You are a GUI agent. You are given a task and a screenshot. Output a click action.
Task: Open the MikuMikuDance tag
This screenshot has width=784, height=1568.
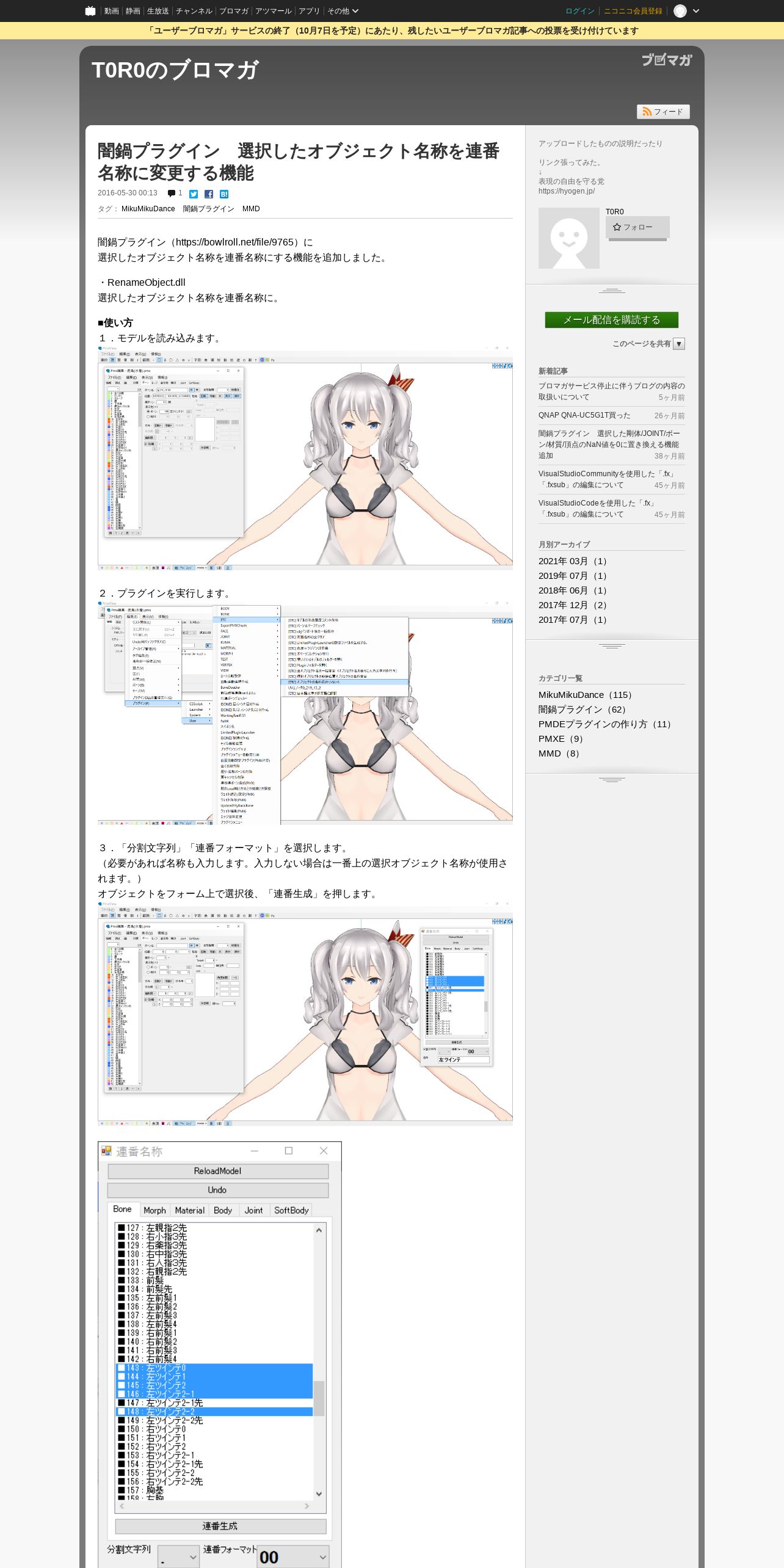tap(148, 209)
